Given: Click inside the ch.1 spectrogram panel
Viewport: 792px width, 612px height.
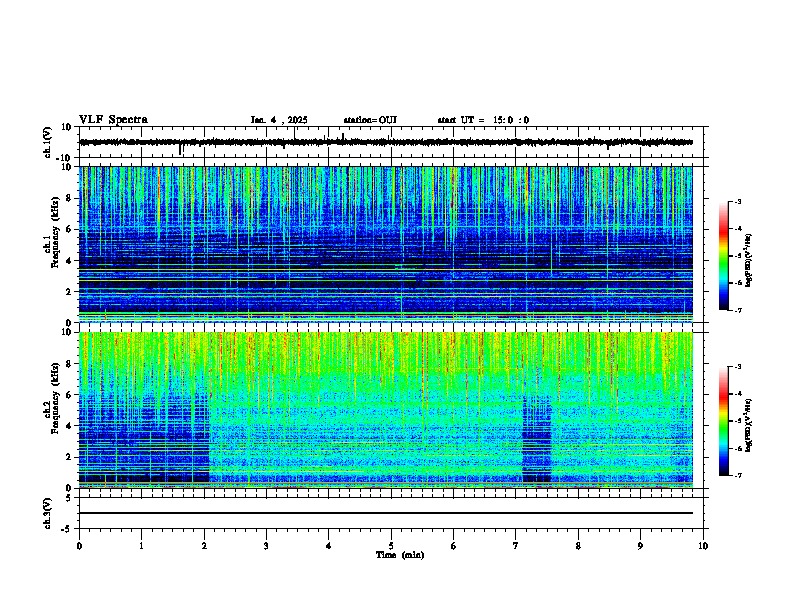Looking at the screenshot, I should 386,244.
